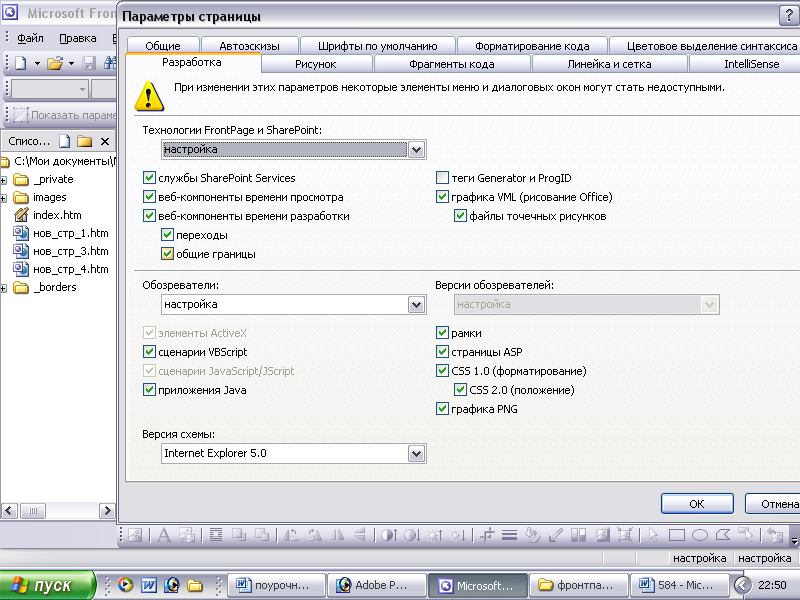Click the dialog help question-mark button
This screenshot has height=600, width=800.
[789, 16]
